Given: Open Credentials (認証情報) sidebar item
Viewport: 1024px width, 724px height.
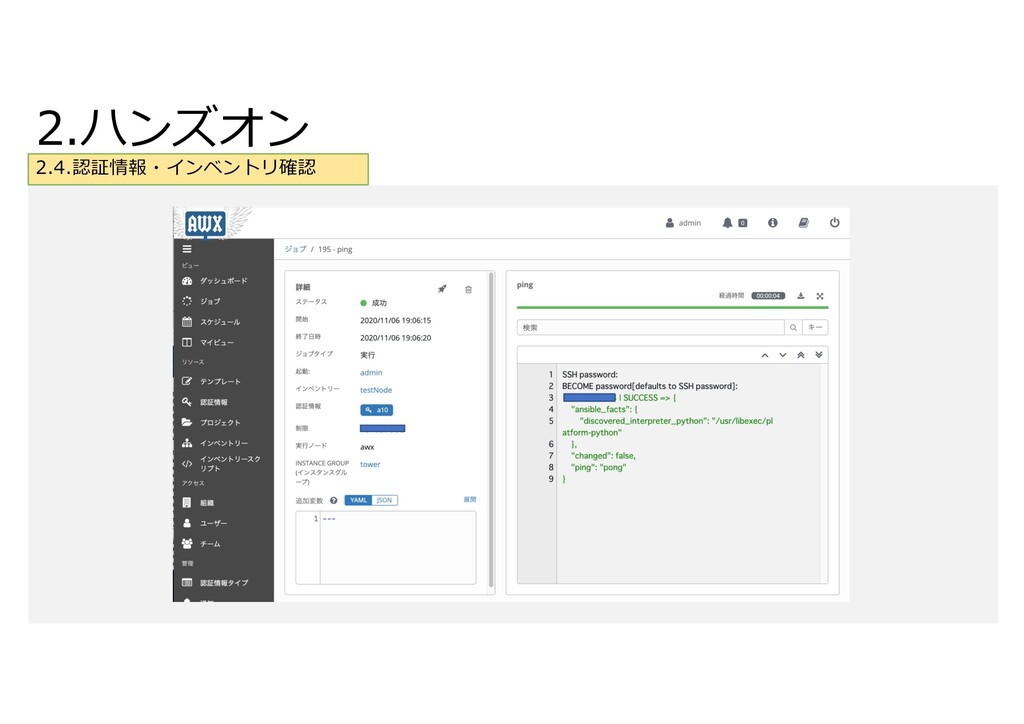Looking at the screenshot, I should click(x=214, y=402).
